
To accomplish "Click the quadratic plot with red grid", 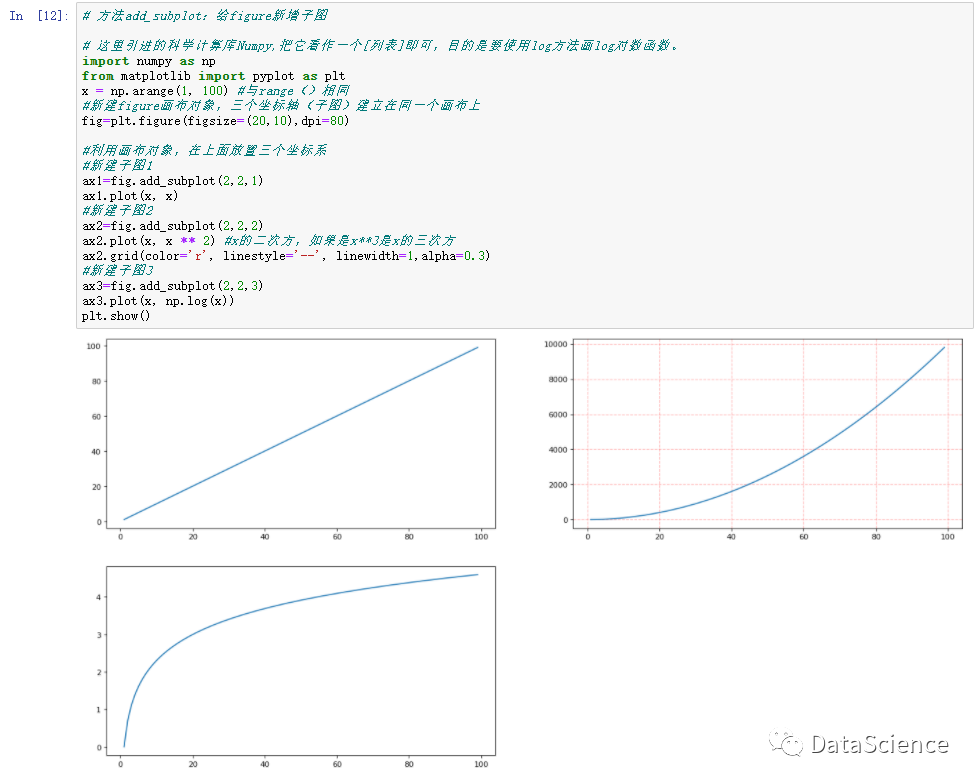I will (768, 434).
